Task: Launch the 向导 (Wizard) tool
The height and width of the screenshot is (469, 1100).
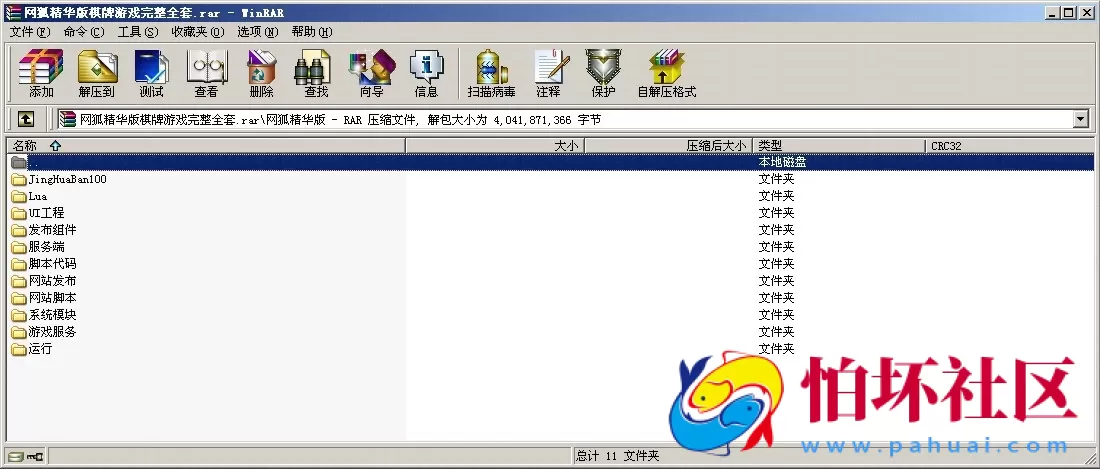Action: (x=372, y=73)
